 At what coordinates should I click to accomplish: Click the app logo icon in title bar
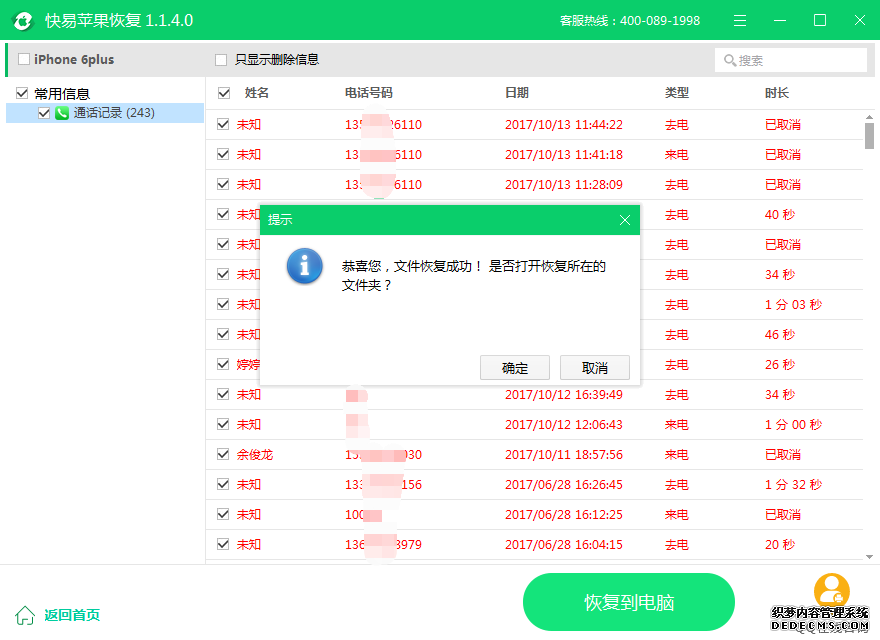[x=22, y=21]
